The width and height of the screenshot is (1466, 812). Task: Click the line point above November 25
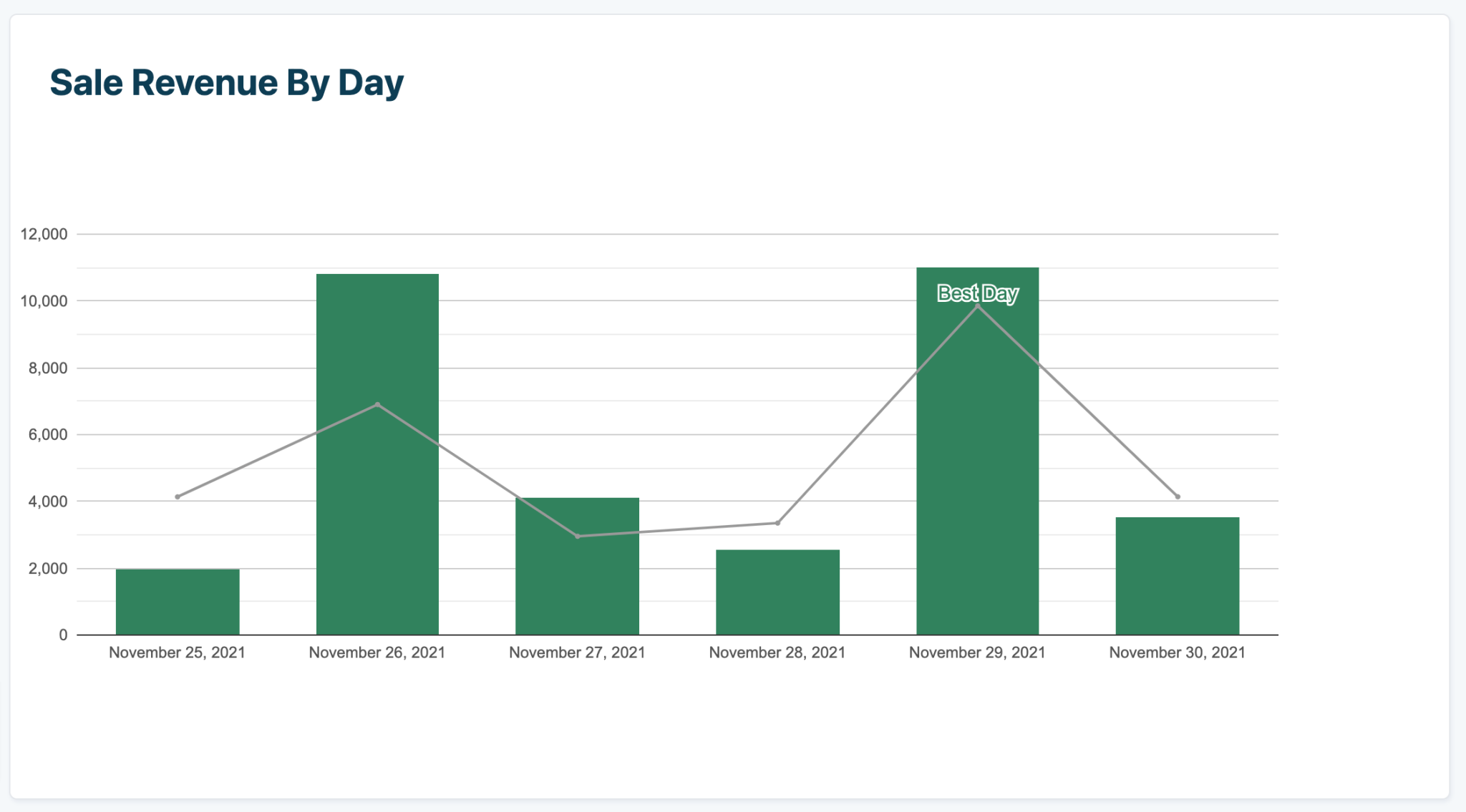178,497
